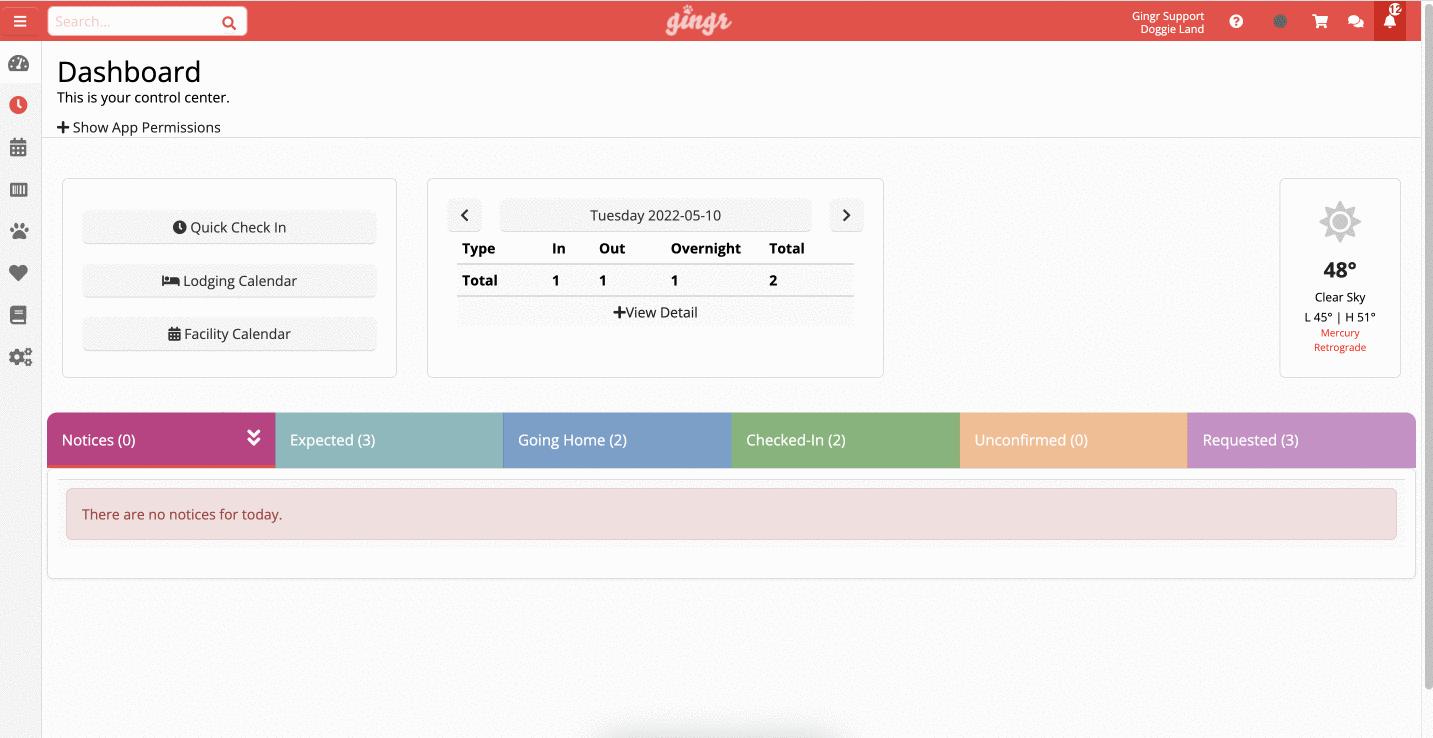Open the Tuesday 2022-05-10 date picker
This screenshot has width=1433, height=738.
[x=655, y=215]
